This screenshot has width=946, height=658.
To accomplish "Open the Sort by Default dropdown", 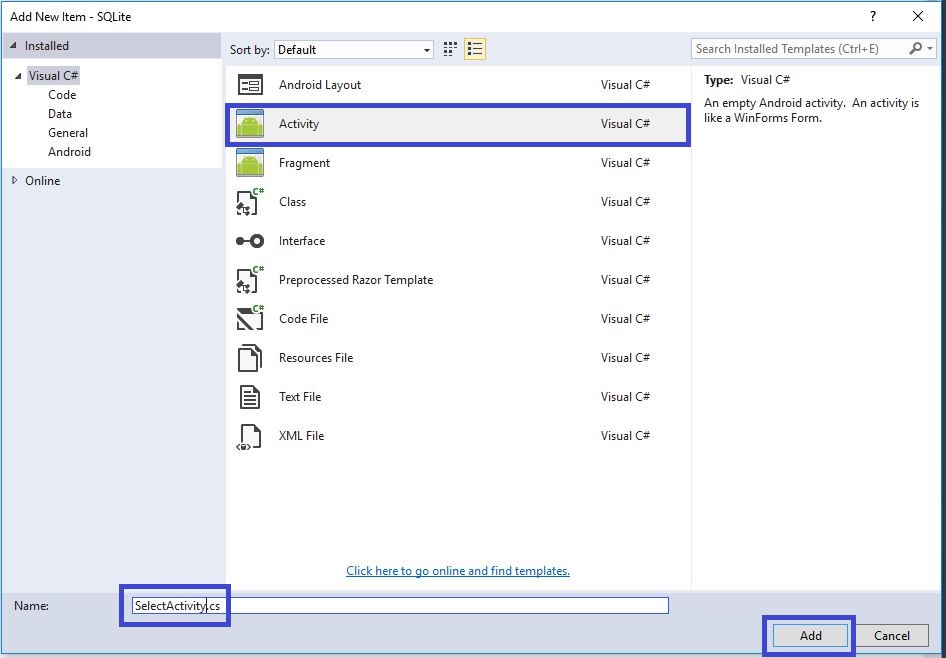I will [354, 49].
